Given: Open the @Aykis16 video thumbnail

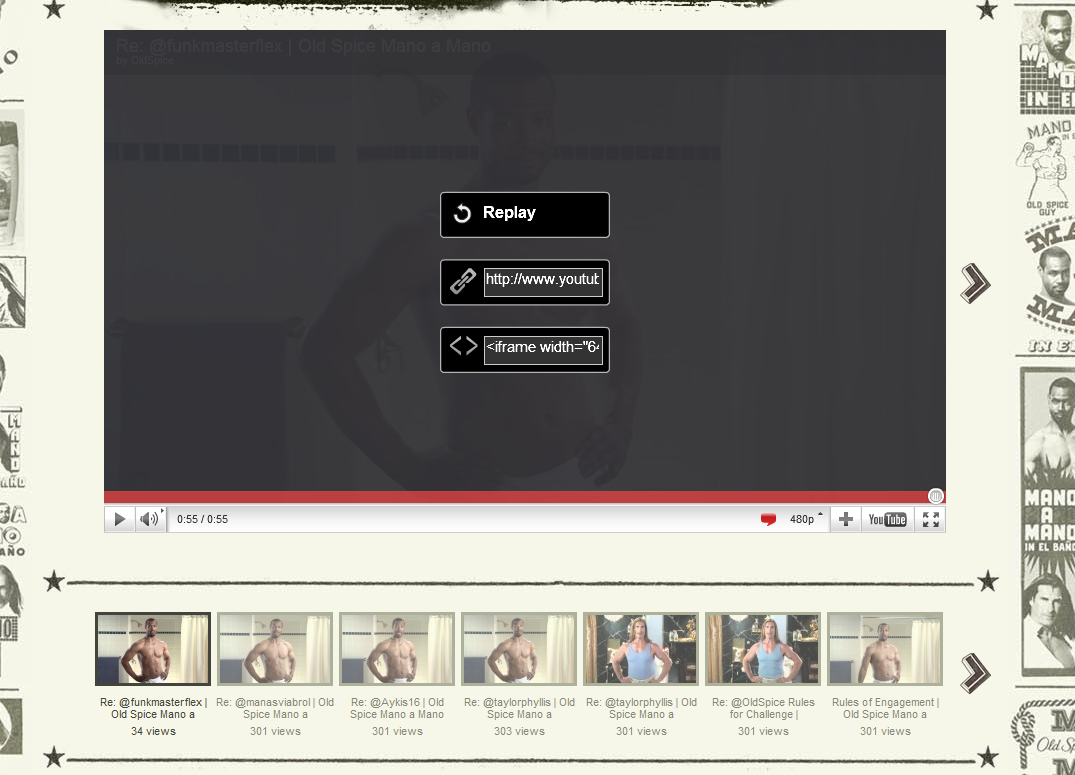Looking at the screenshot, I should [x=397, y=649].
